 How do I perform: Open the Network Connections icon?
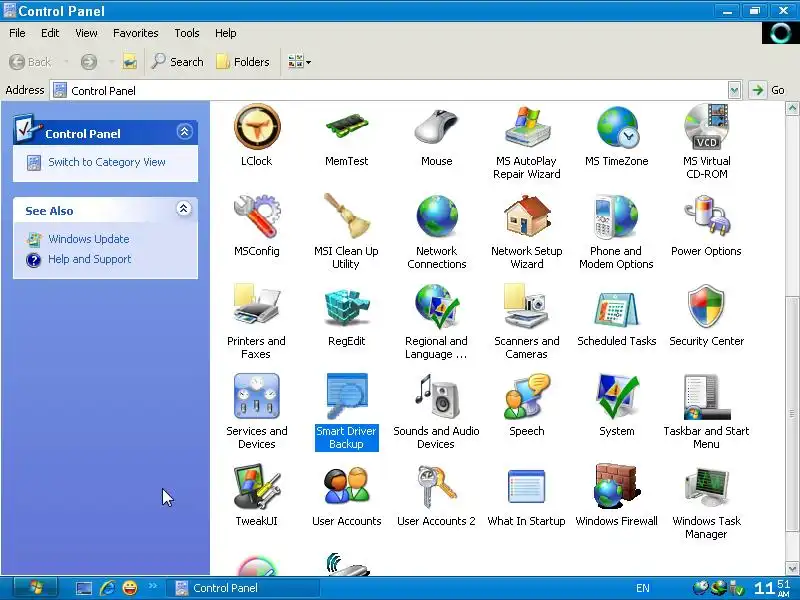coord(437,216)
